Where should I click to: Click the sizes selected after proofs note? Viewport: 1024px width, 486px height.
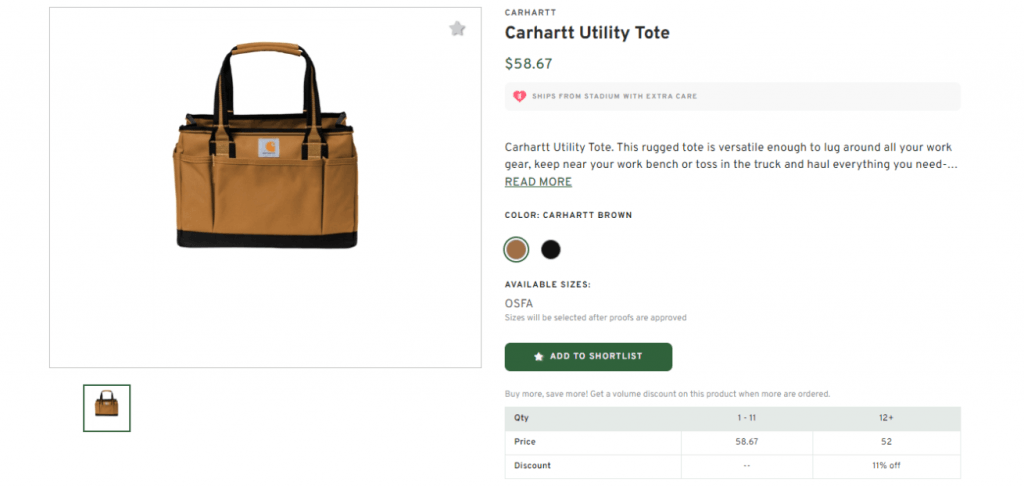(x=596, y=318)
